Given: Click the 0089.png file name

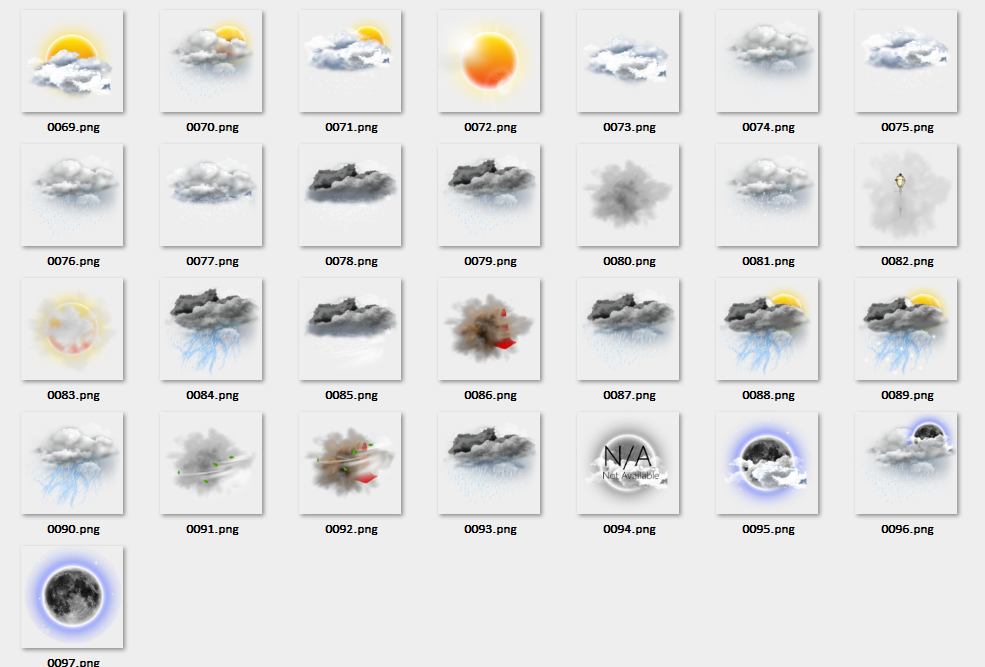Looking at the screenshot, I should pos(907,395).
